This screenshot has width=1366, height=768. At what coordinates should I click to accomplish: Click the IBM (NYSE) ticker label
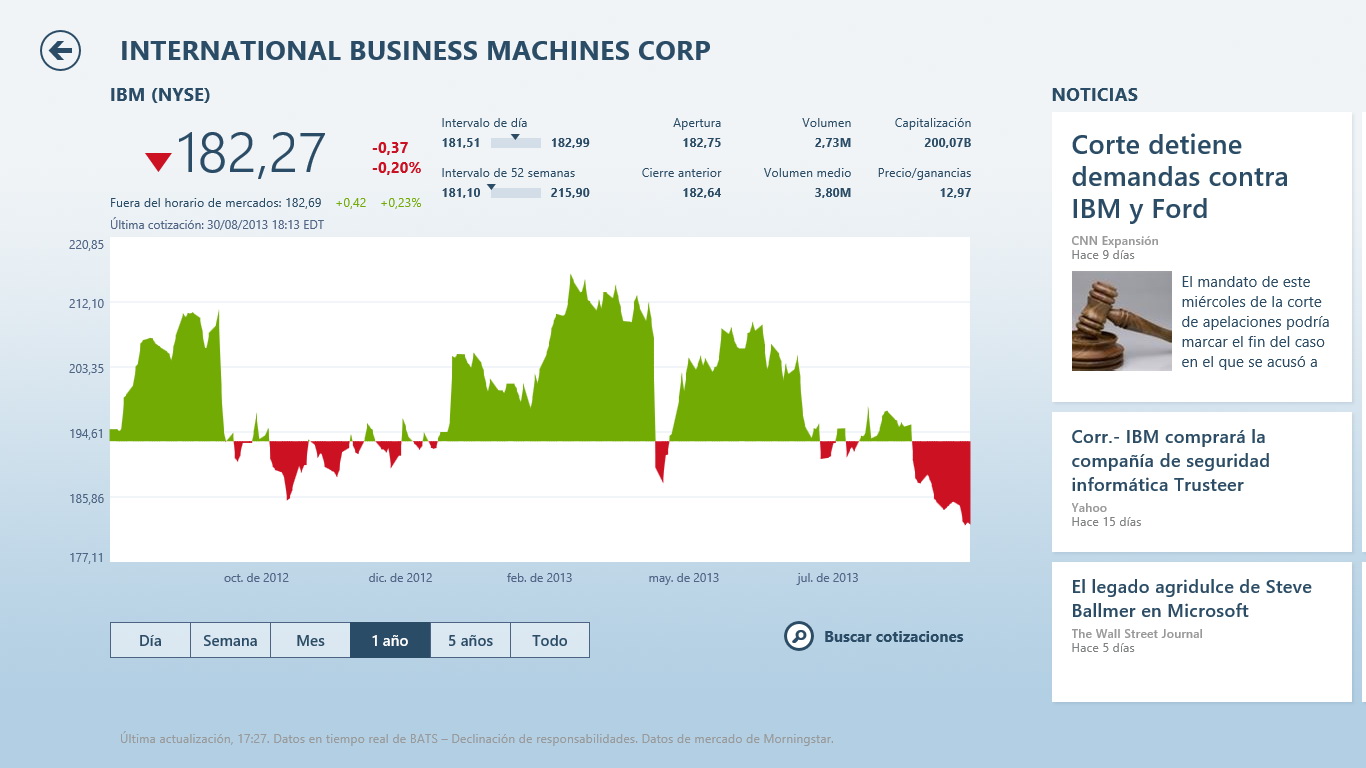pos(160,95)
